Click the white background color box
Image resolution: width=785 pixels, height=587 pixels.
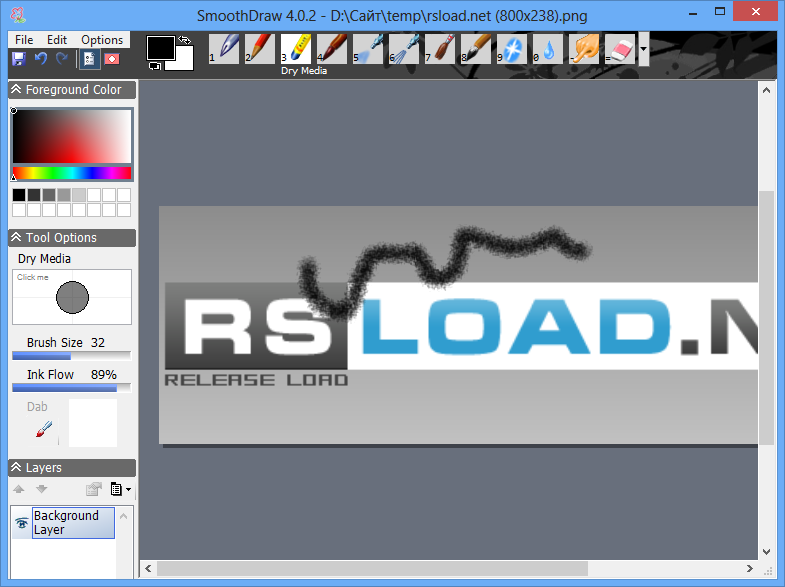[x=183, y=59]
